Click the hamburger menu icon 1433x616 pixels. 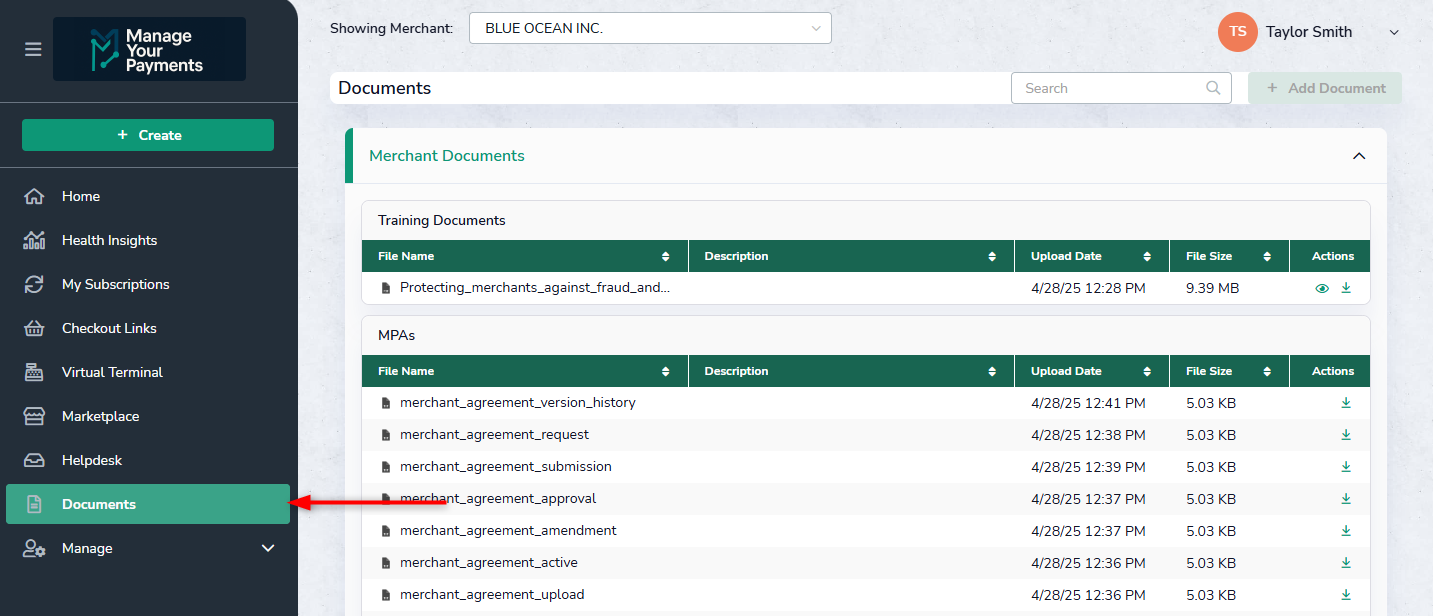point(33,49)
